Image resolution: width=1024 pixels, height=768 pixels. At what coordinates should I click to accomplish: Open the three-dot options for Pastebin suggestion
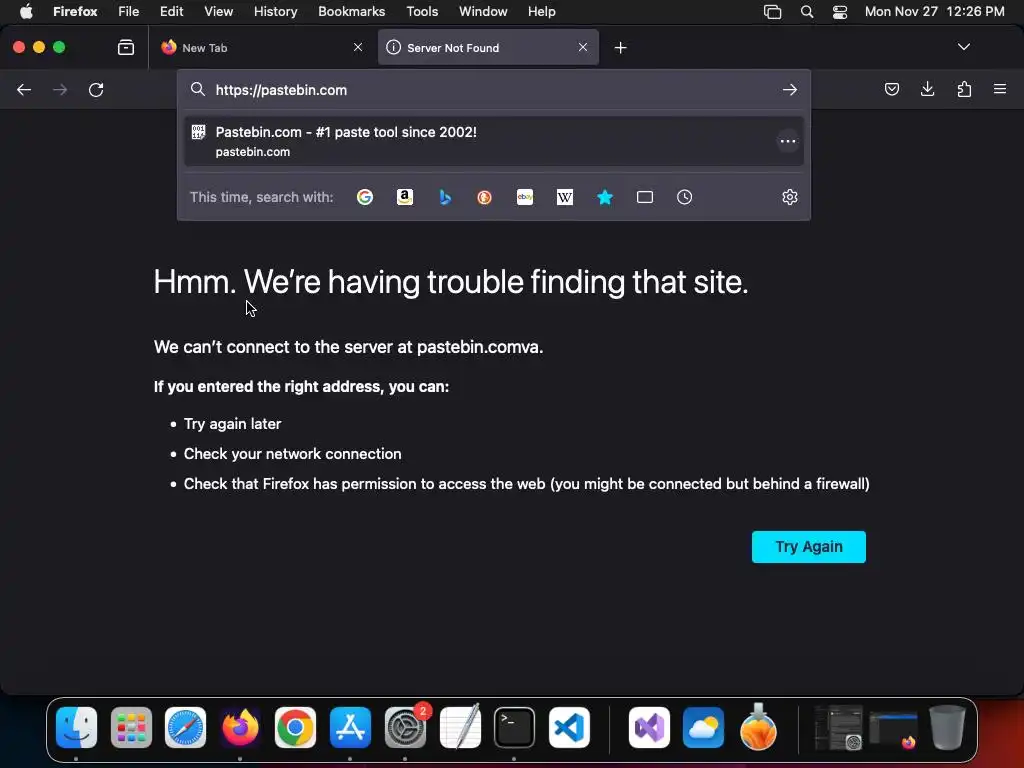[788, 141]
